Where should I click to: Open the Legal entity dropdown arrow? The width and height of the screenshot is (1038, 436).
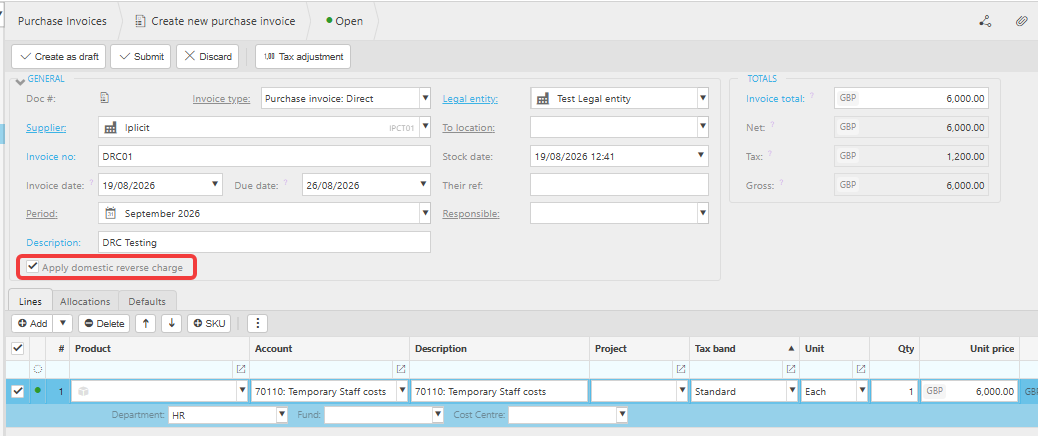click(x=702, y=99)
